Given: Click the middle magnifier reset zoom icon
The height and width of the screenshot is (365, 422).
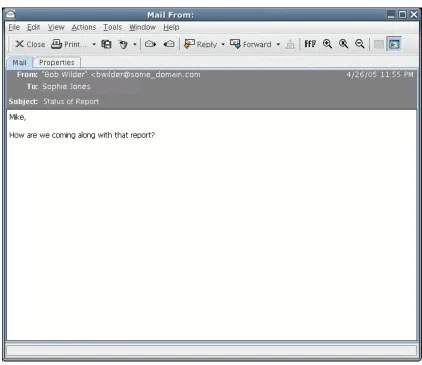Looking at the screenshot, I should [x=343, y=44].
